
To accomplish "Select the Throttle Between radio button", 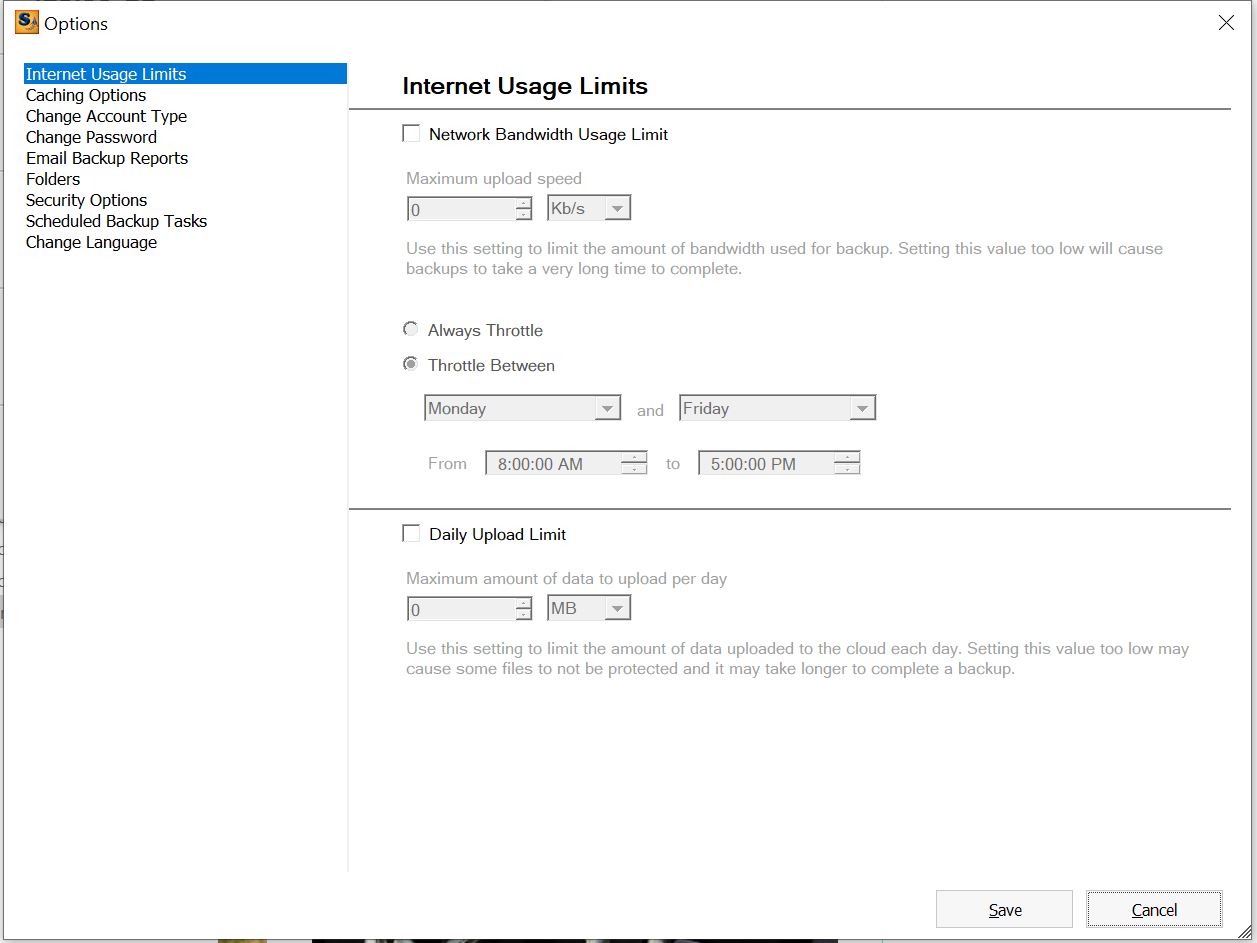I will point(411,365).
